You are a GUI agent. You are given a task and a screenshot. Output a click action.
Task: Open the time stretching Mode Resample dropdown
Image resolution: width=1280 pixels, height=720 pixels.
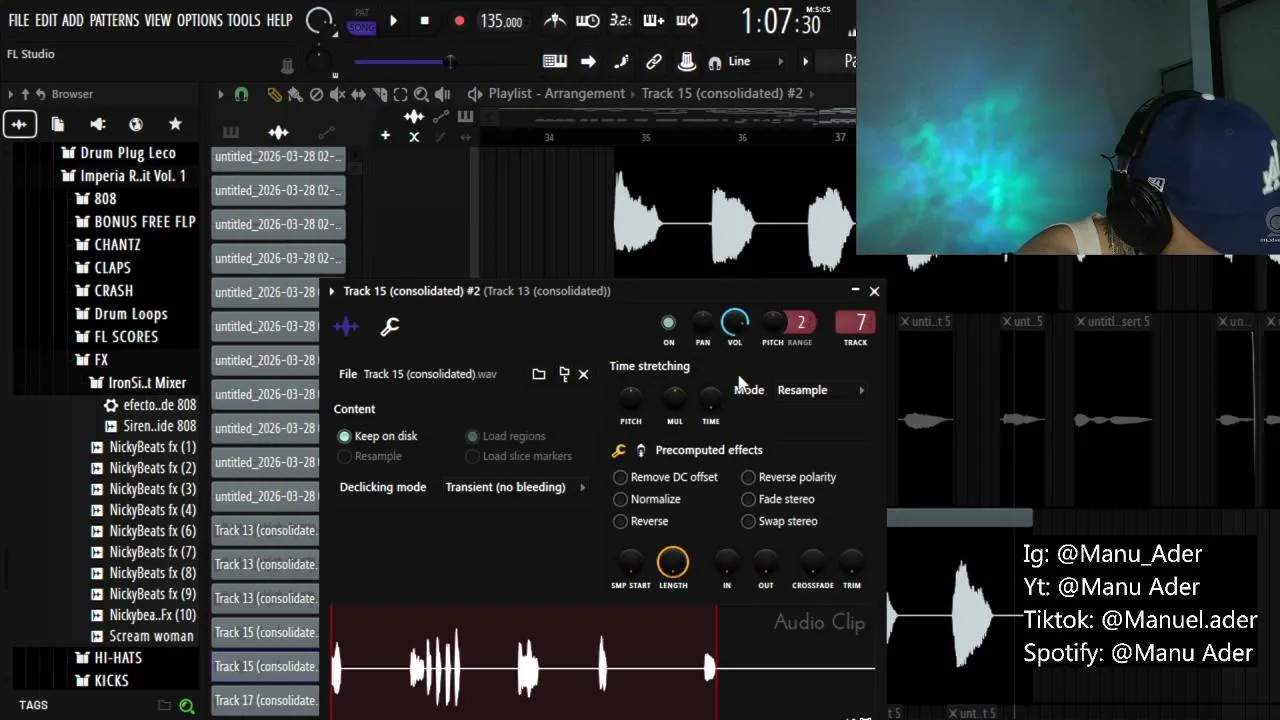[820, 390]
